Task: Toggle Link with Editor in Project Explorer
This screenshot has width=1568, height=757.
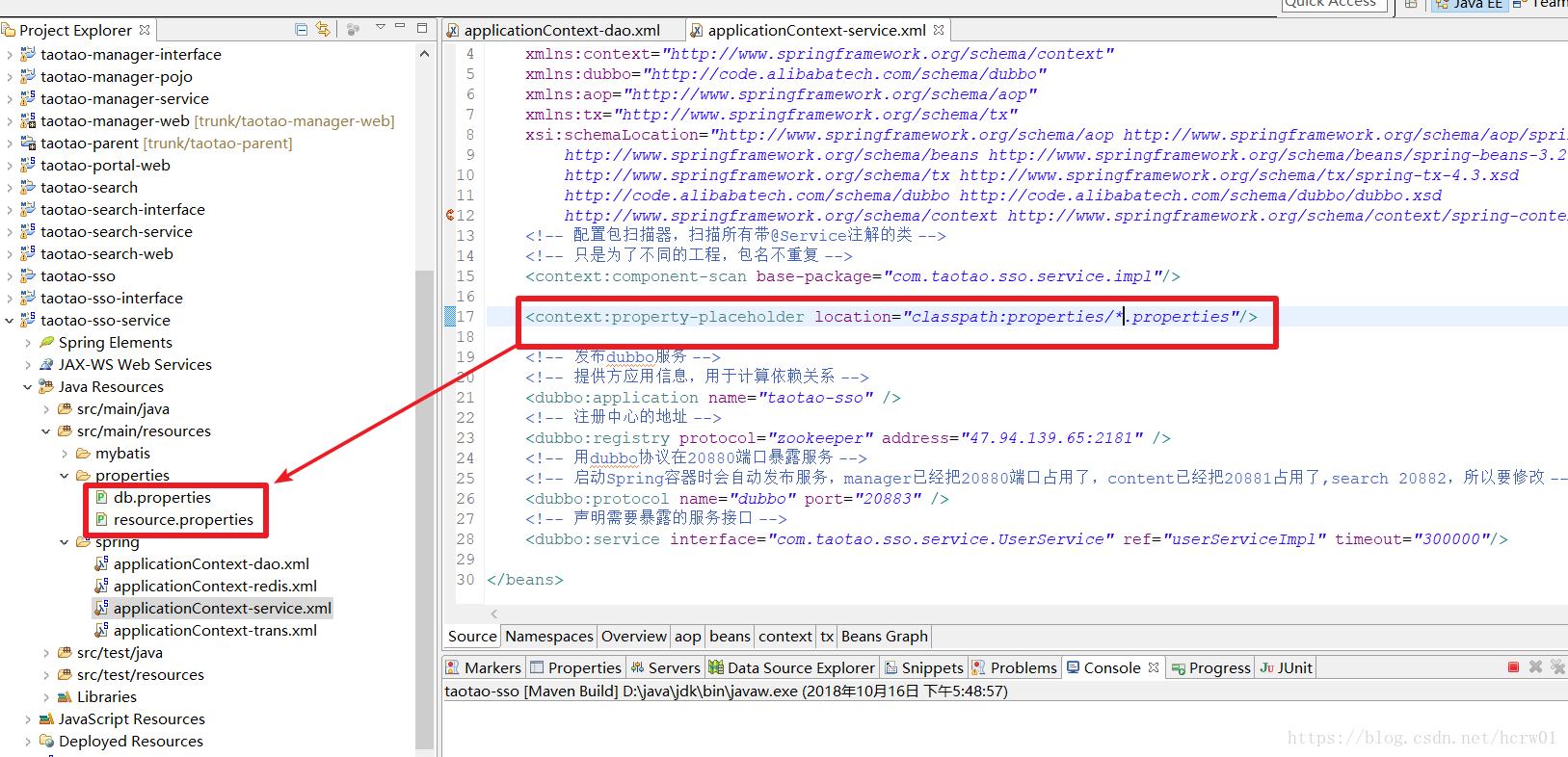Action: pos(323,30)
